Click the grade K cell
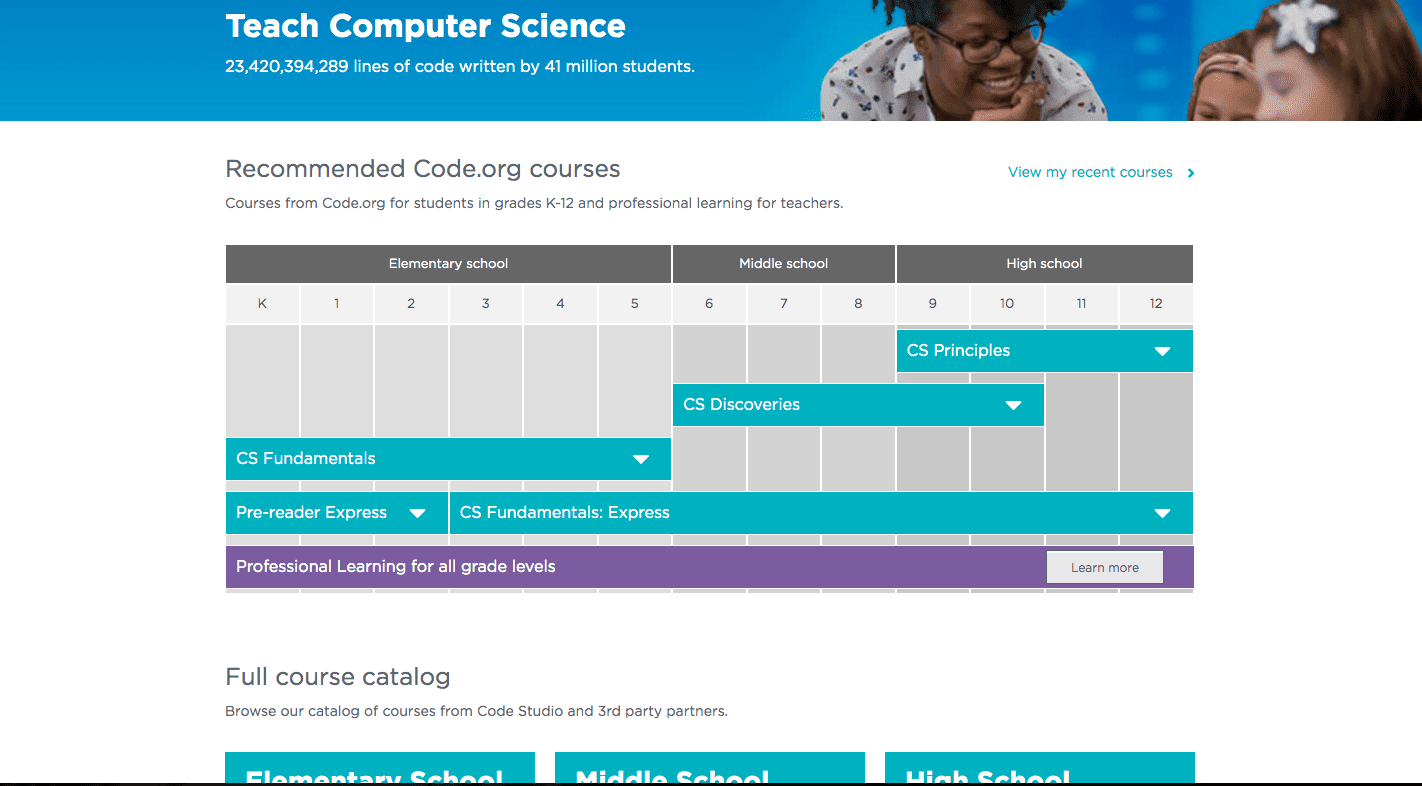1422x786 pixels. [x=262, y=304]
